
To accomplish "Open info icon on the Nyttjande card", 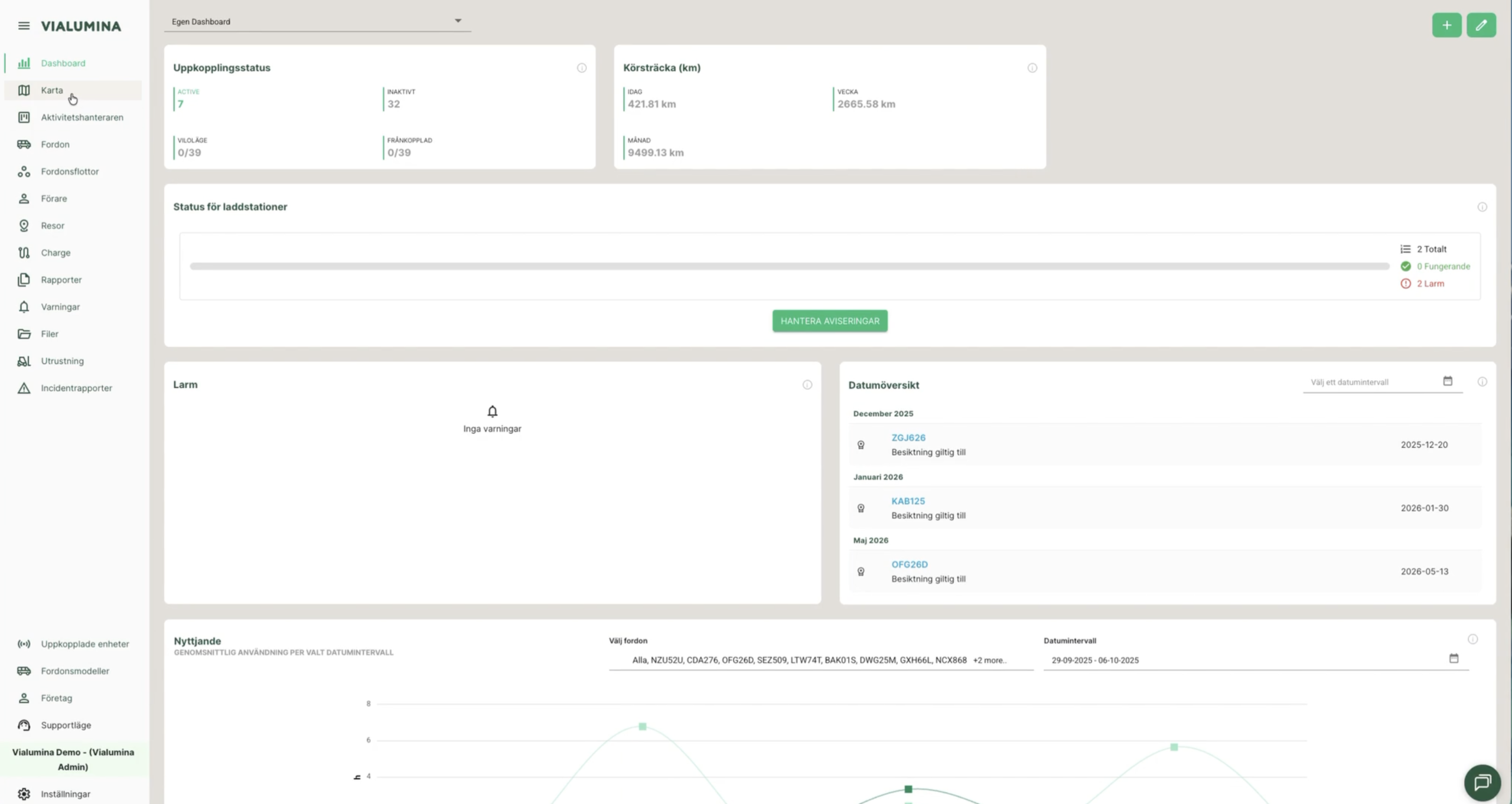I will tap(1472, 639).
